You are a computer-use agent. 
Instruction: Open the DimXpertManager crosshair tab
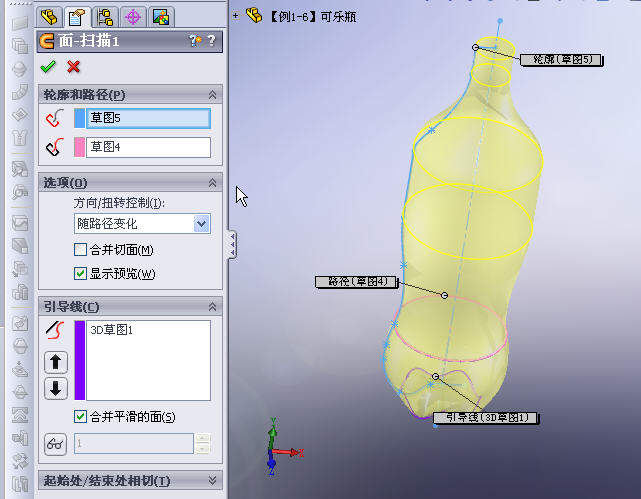pos(133,17)
